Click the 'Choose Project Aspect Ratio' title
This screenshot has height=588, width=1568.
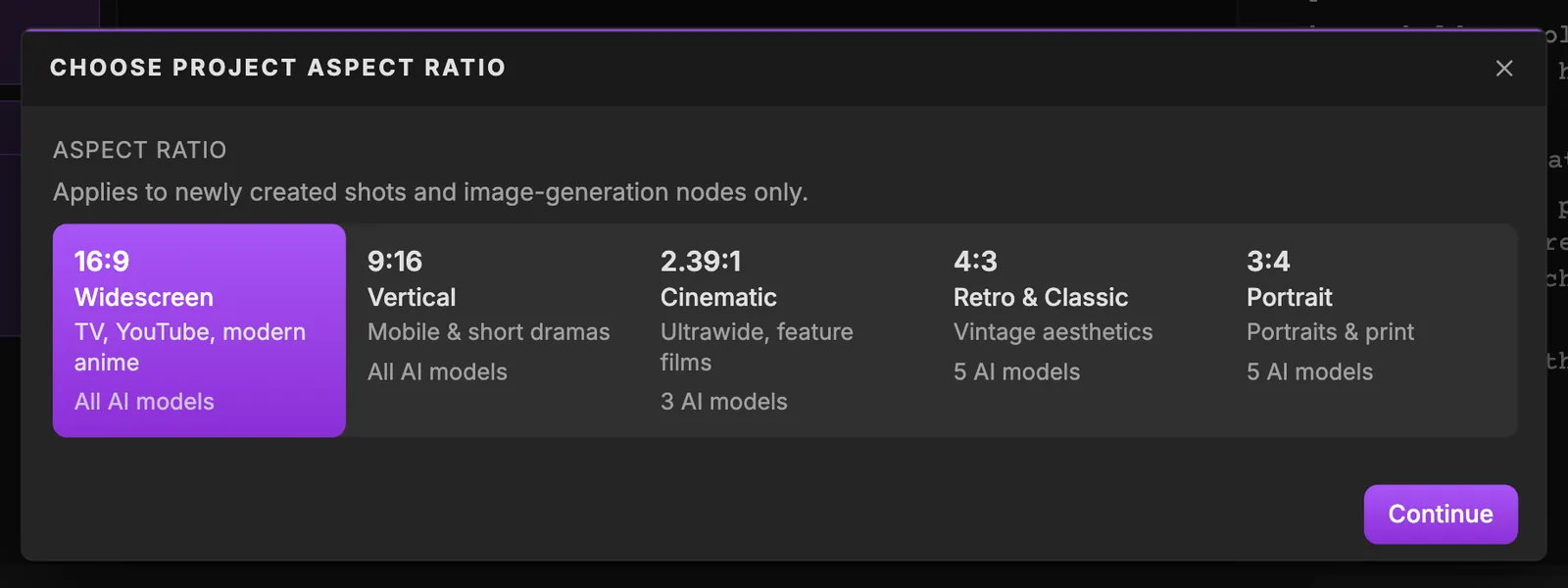(x=278, y=68)
